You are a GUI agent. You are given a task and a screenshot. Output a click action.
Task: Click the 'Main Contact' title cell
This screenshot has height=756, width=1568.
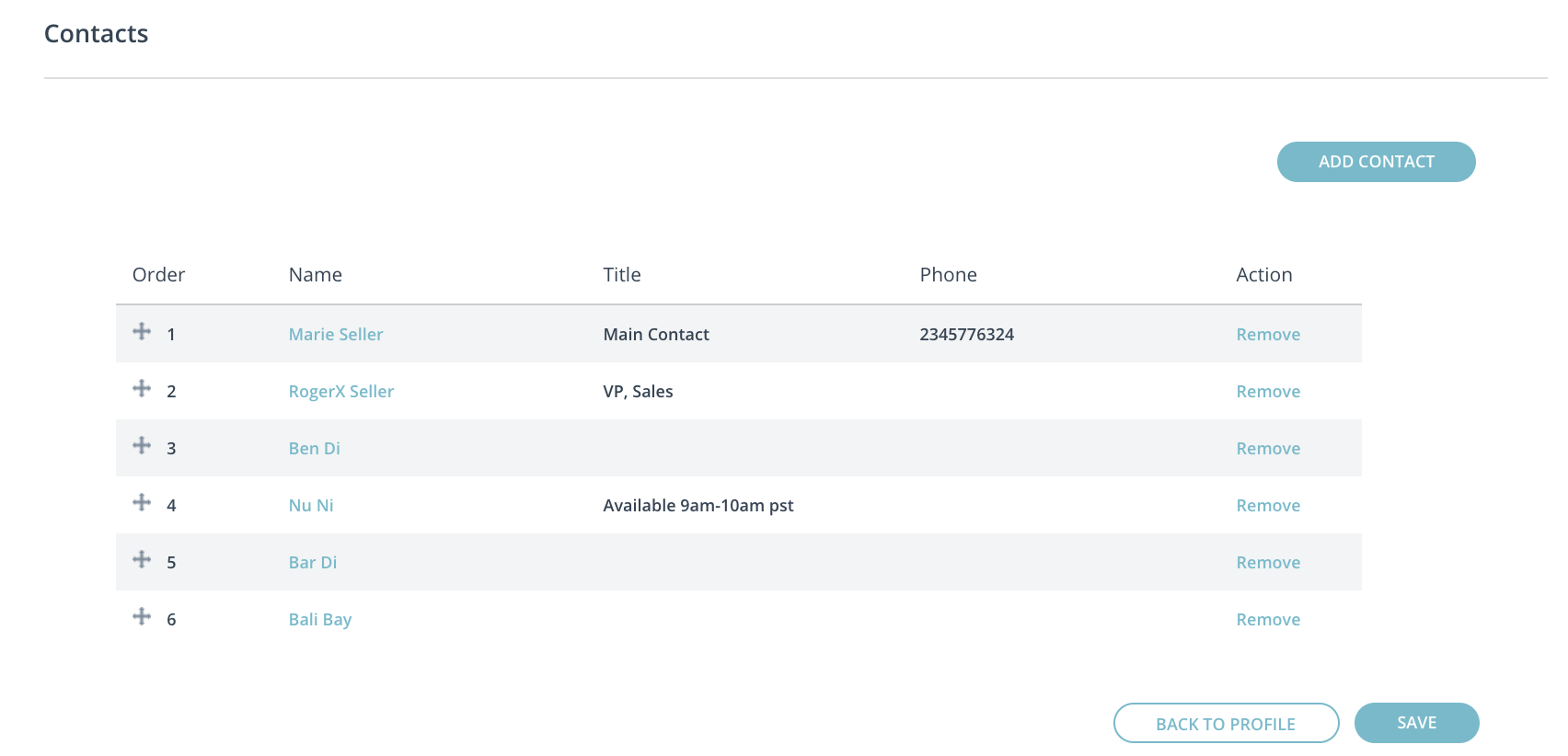(x=656, y=335)
